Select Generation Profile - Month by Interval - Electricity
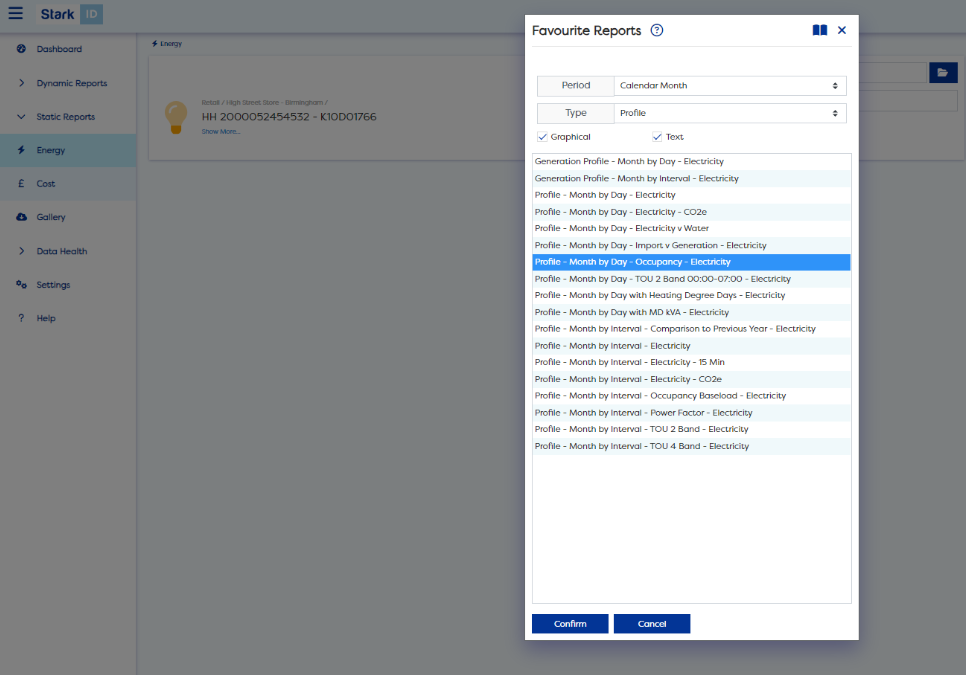Image resolution: width=966 pixels, height=675 pixels. [x=691, y=178]
